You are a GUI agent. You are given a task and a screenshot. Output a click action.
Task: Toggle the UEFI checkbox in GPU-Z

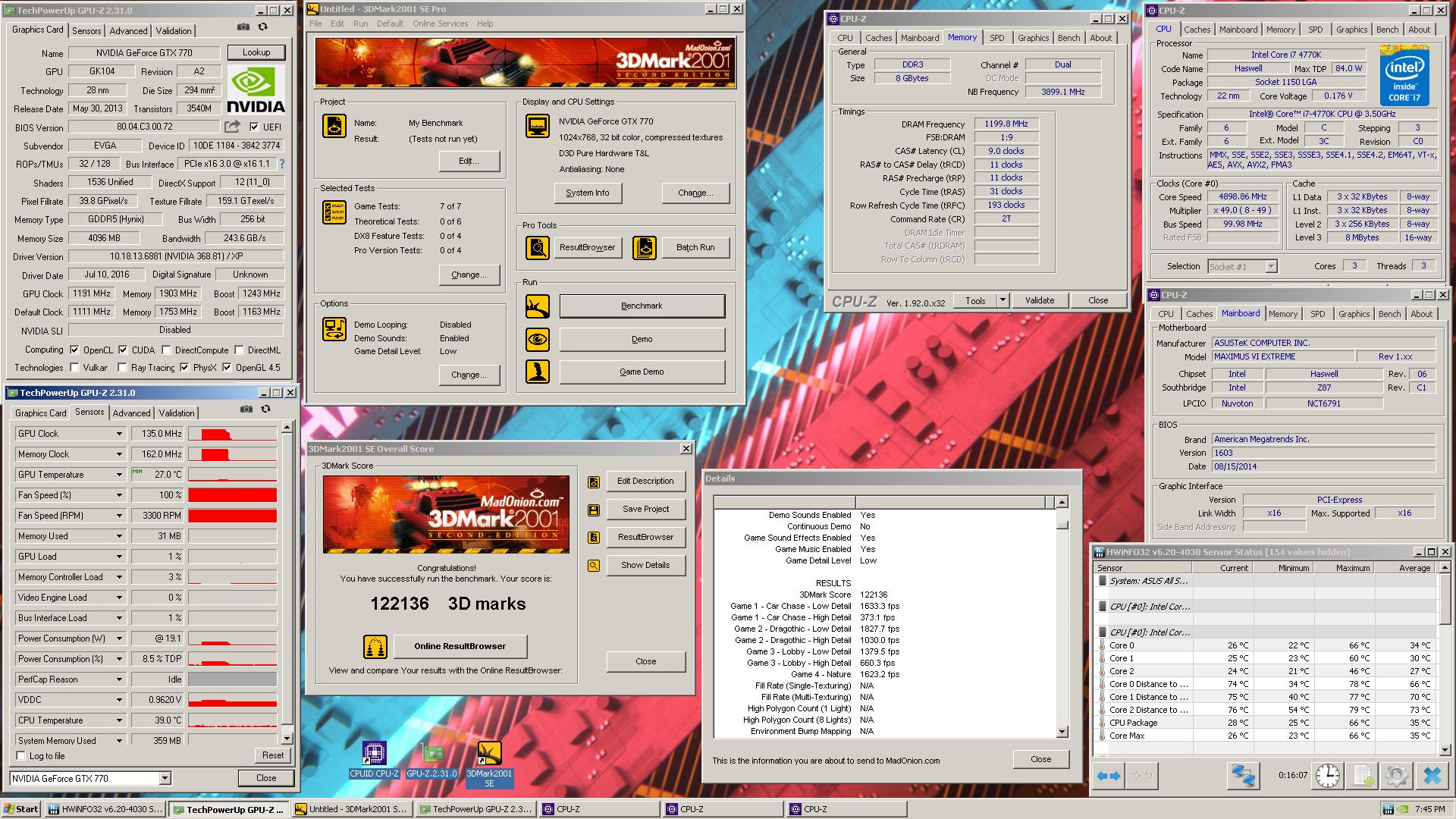click(254, 127)
